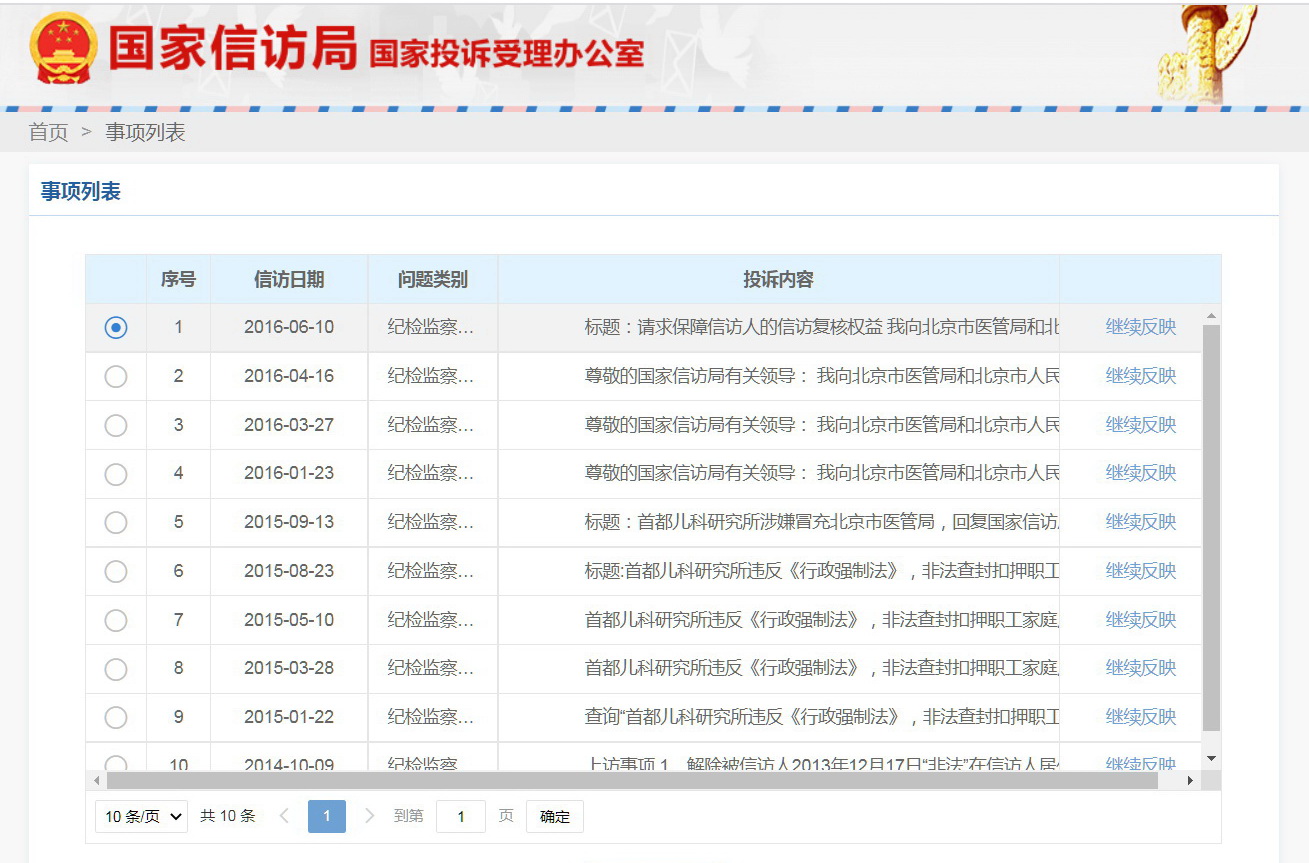Screen dimensions: 1309x863
Task: Click scroll-down arrow of table scrollbar
Action: 1211,760
